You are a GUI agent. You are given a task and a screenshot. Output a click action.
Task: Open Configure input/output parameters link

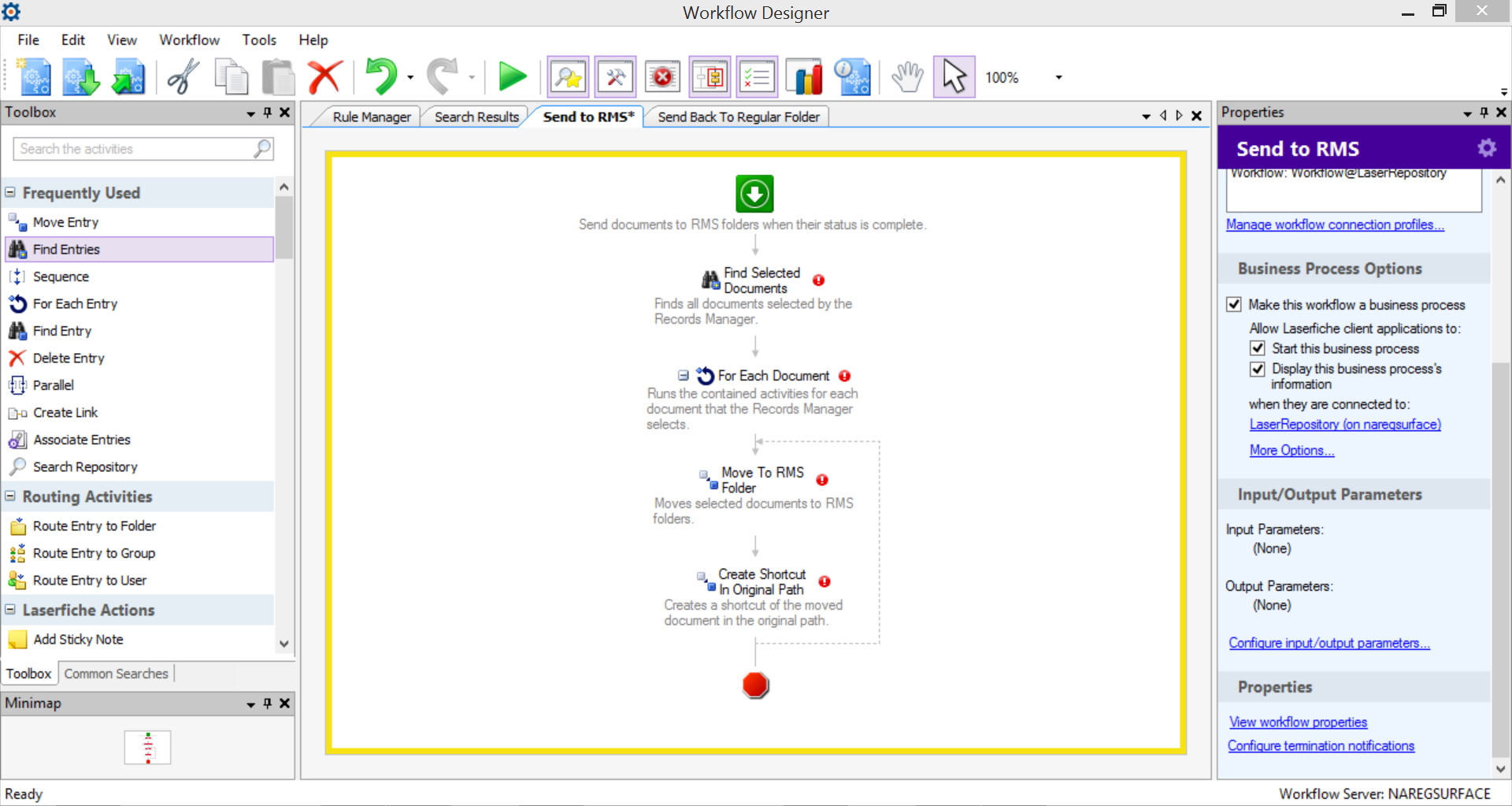pyautogui.click(x=1329, y=643)
